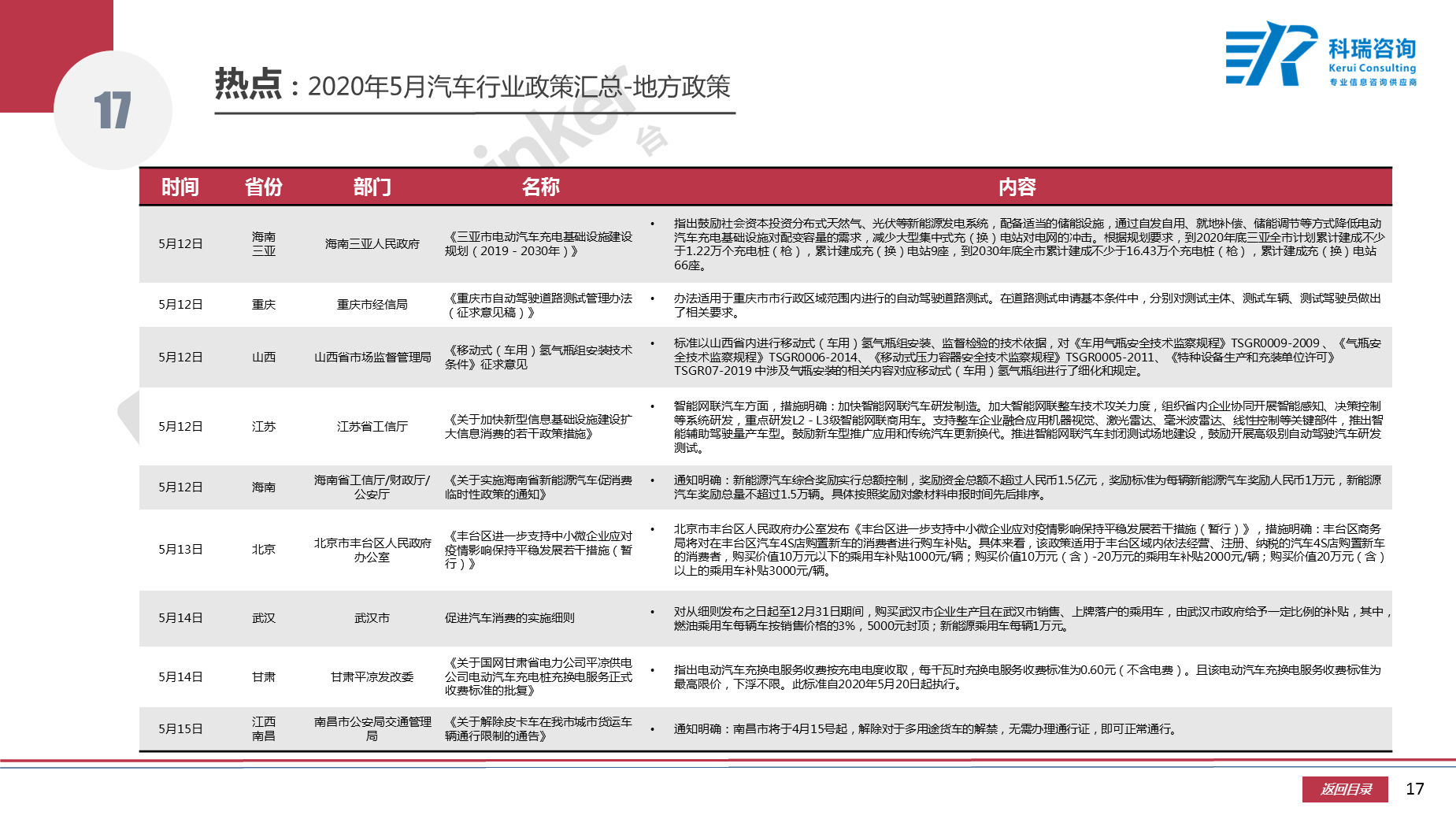Click 促进汽车消费的实施细则 policy name
1456x819 pixels.
click(509, 618)
